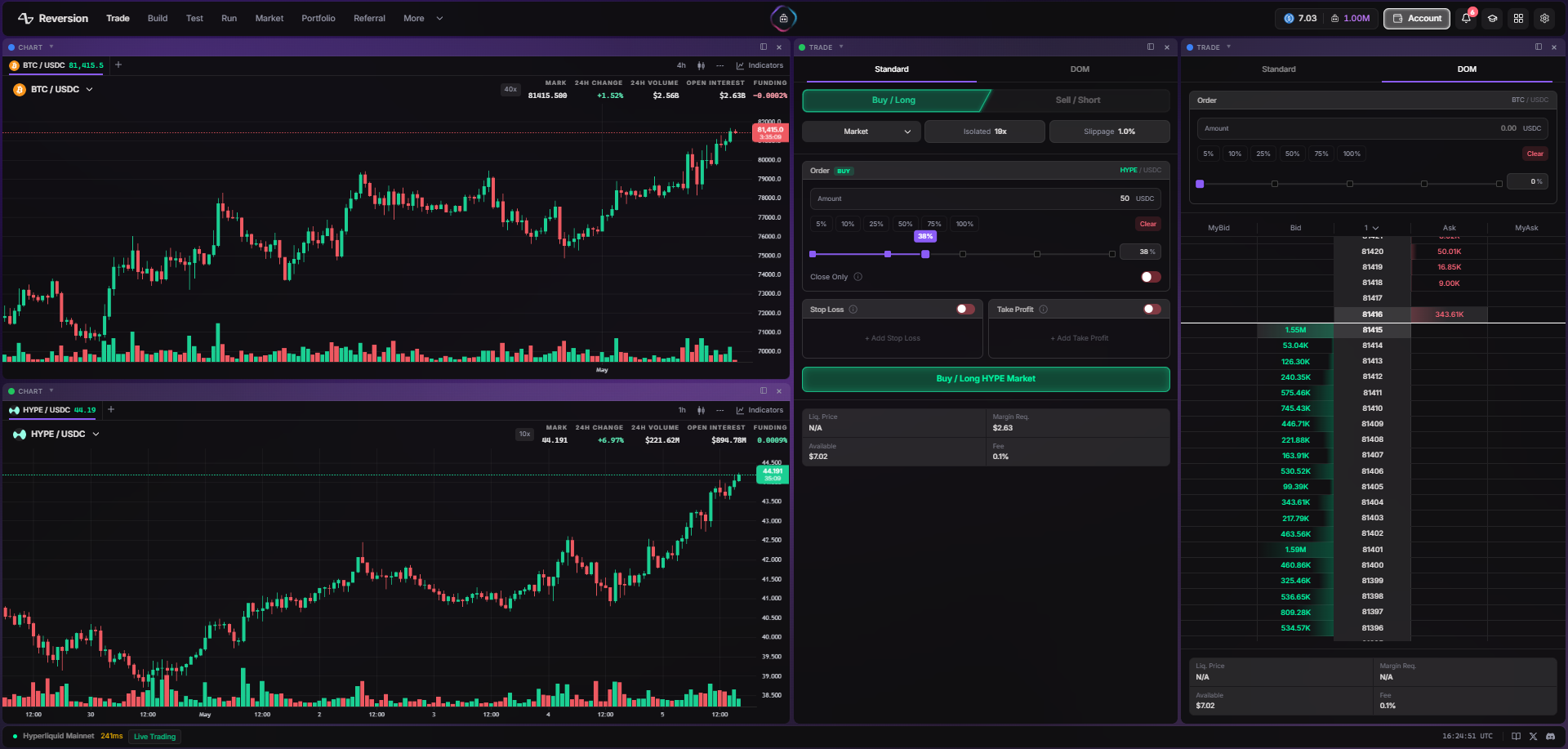Open the Referral menu
1568x749 pixels.
coord(369,18)
